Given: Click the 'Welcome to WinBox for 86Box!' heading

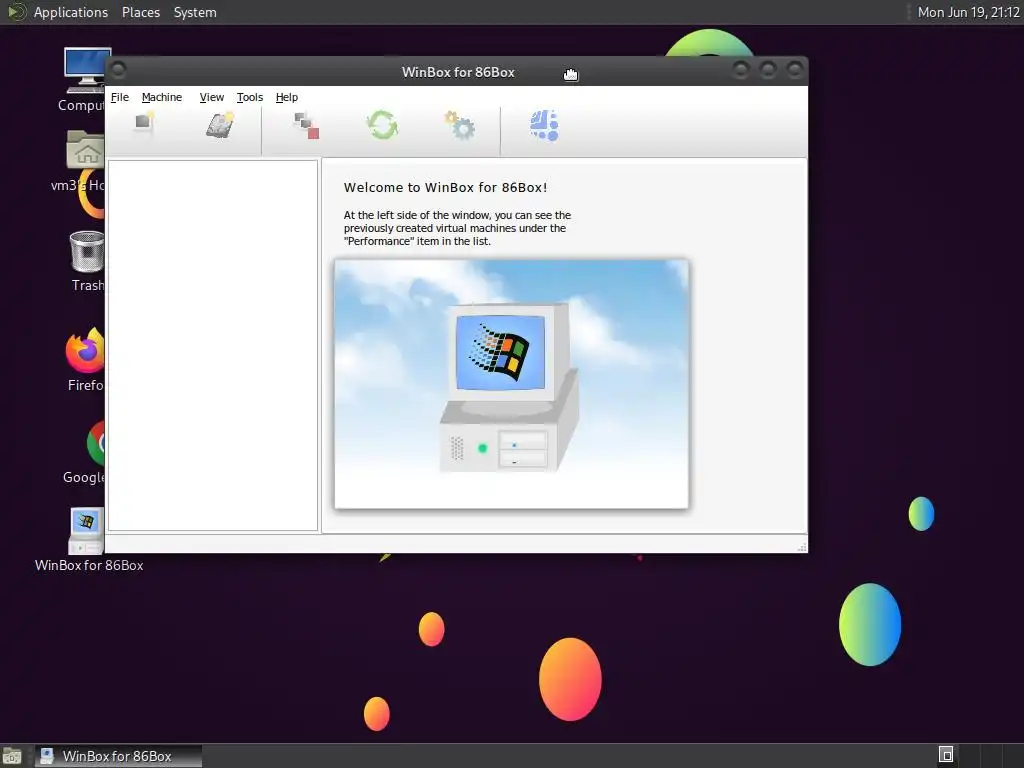Looking at the screenshot, I should coord(445,187).
